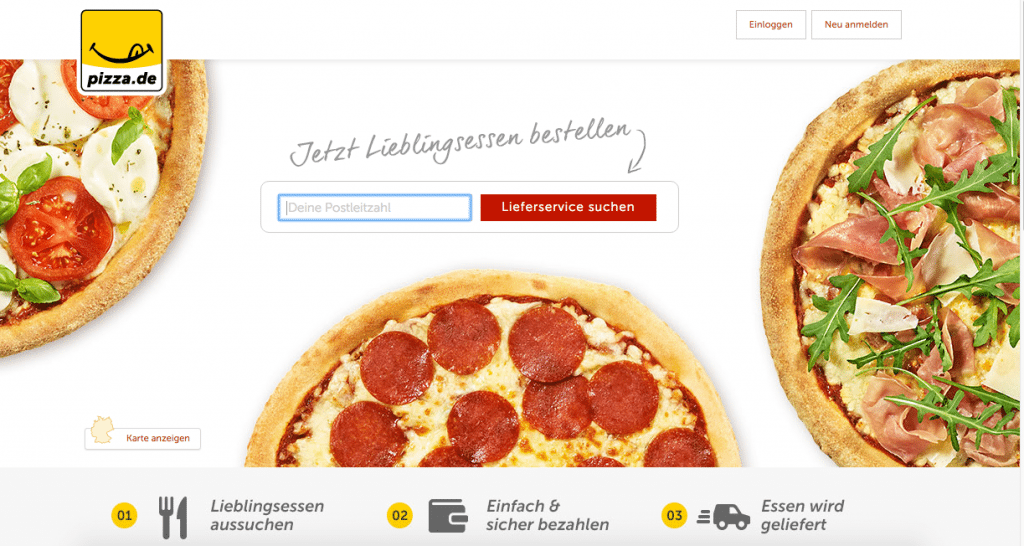Click the yellow 03 step badge
Screen dimensions: 1024x546
coord(675,515)
